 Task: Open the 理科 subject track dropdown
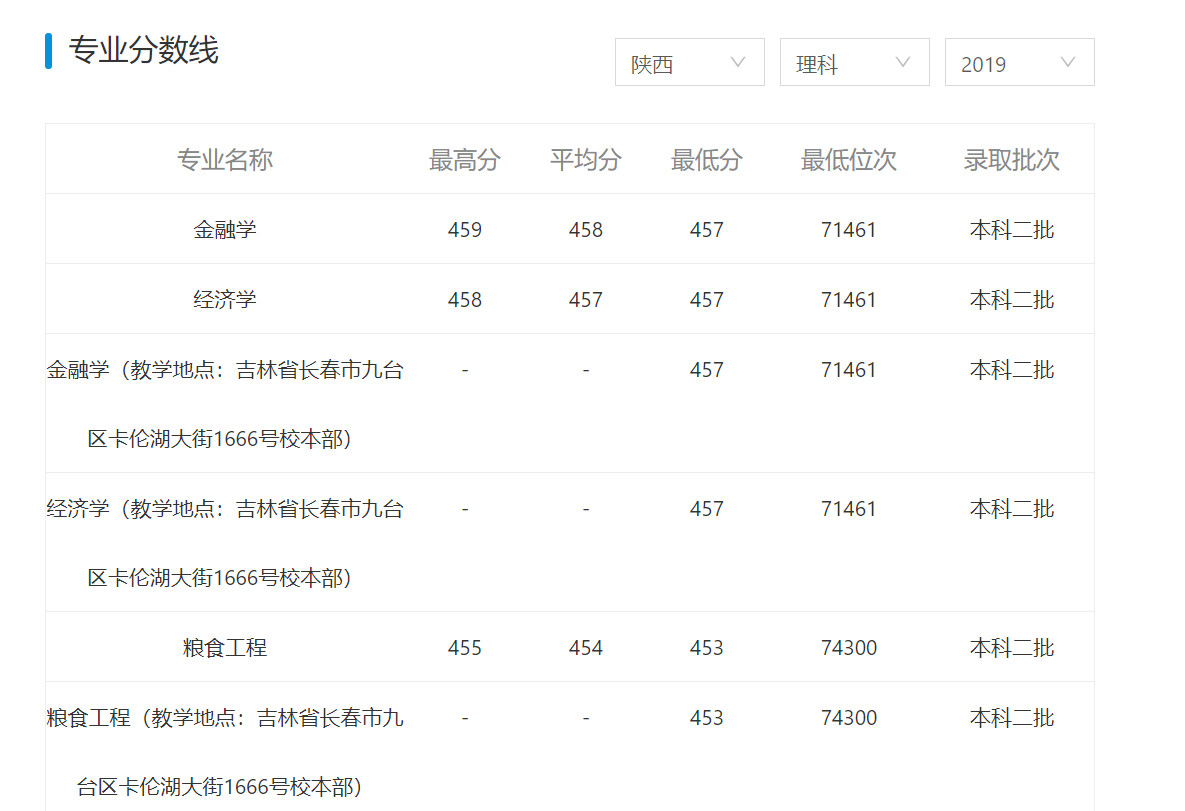[x=854, y=62]
